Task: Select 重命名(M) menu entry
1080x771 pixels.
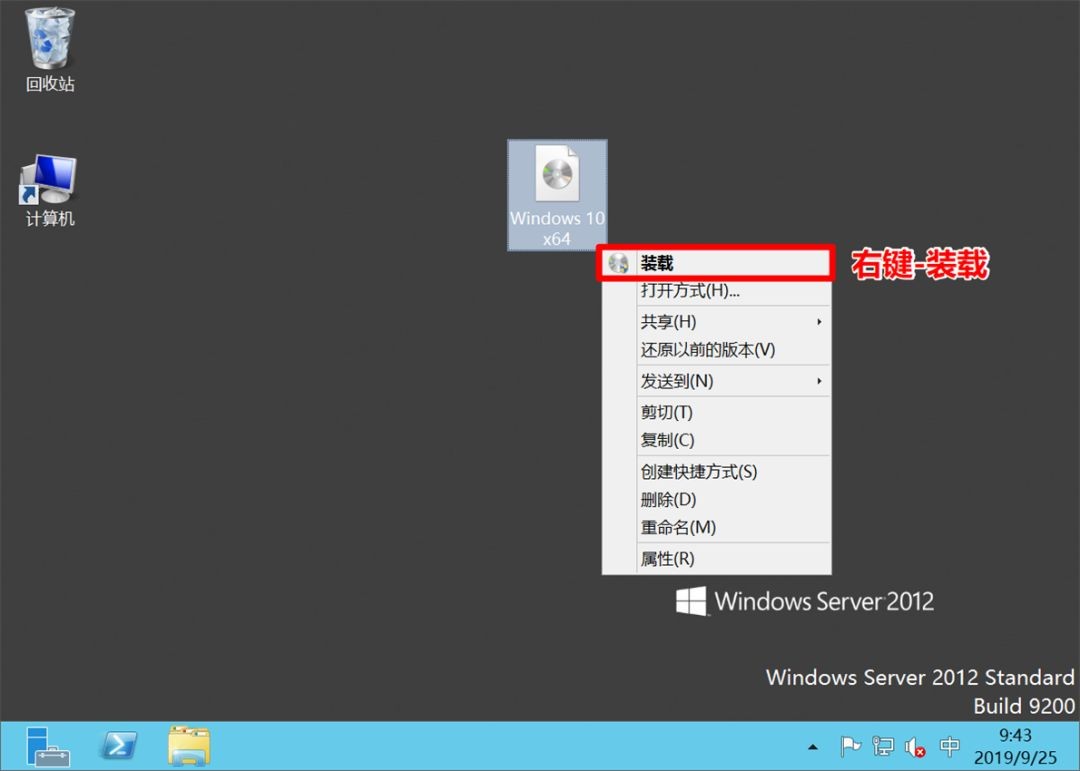Action: point(716,527)
